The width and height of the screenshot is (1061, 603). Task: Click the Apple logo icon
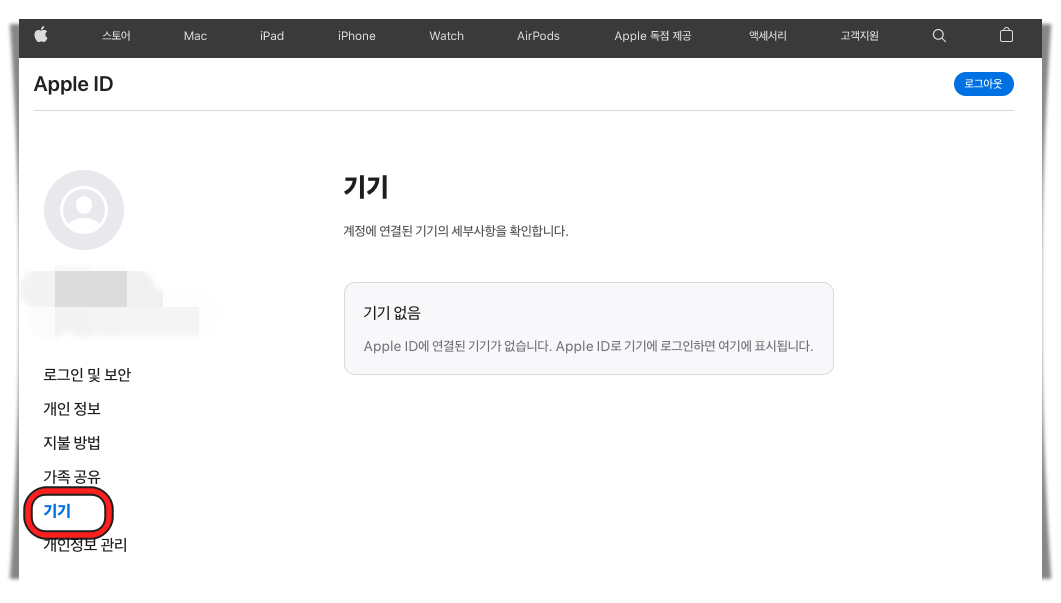pyautogui.click(x=41, y=36)
